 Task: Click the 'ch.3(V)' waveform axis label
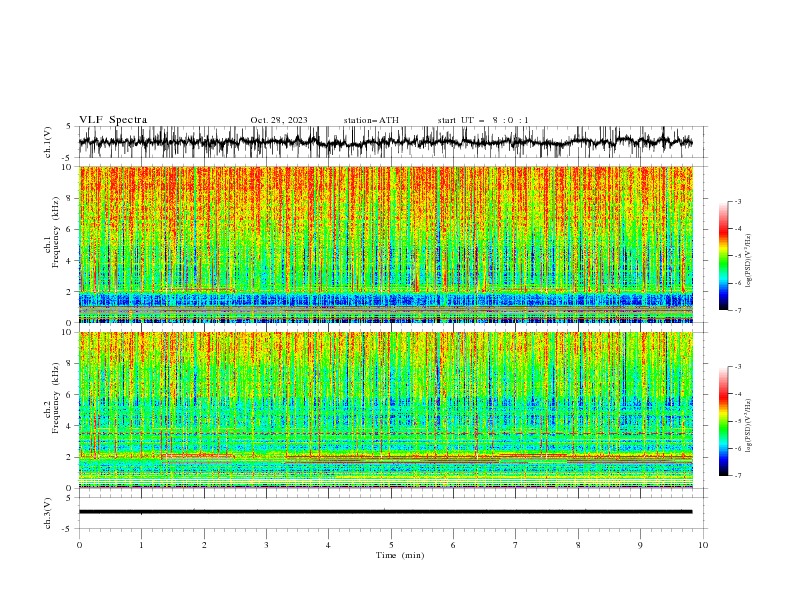(x=48, y=513)
